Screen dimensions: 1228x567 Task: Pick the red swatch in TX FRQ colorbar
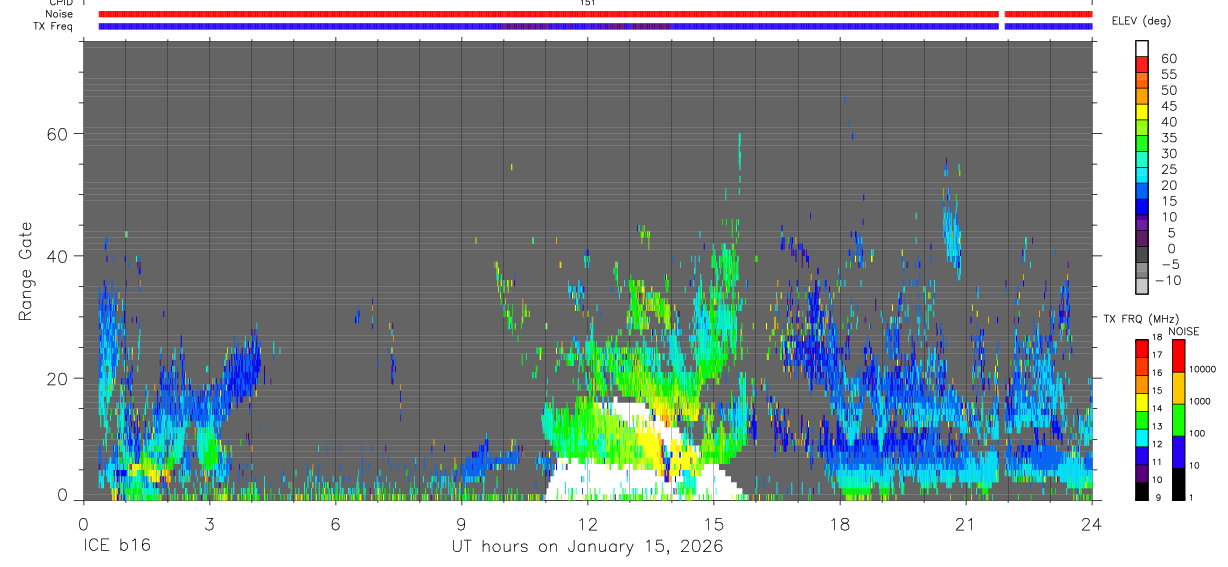click(x=1142, y=348)
